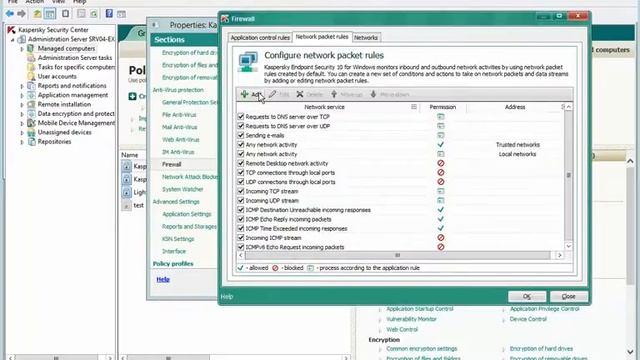
Task: Open Web Anti-Virus section
Action: [x=180, y=140]
